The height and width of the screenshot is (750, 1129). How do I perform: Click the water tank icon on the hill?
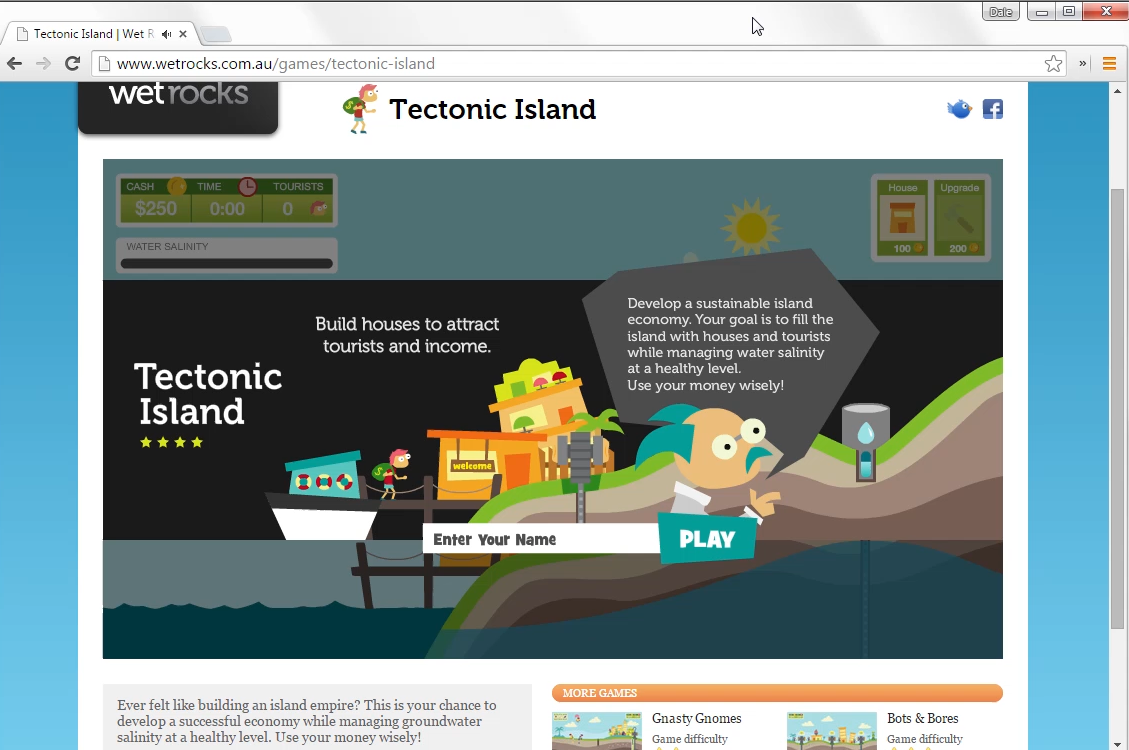865,440
